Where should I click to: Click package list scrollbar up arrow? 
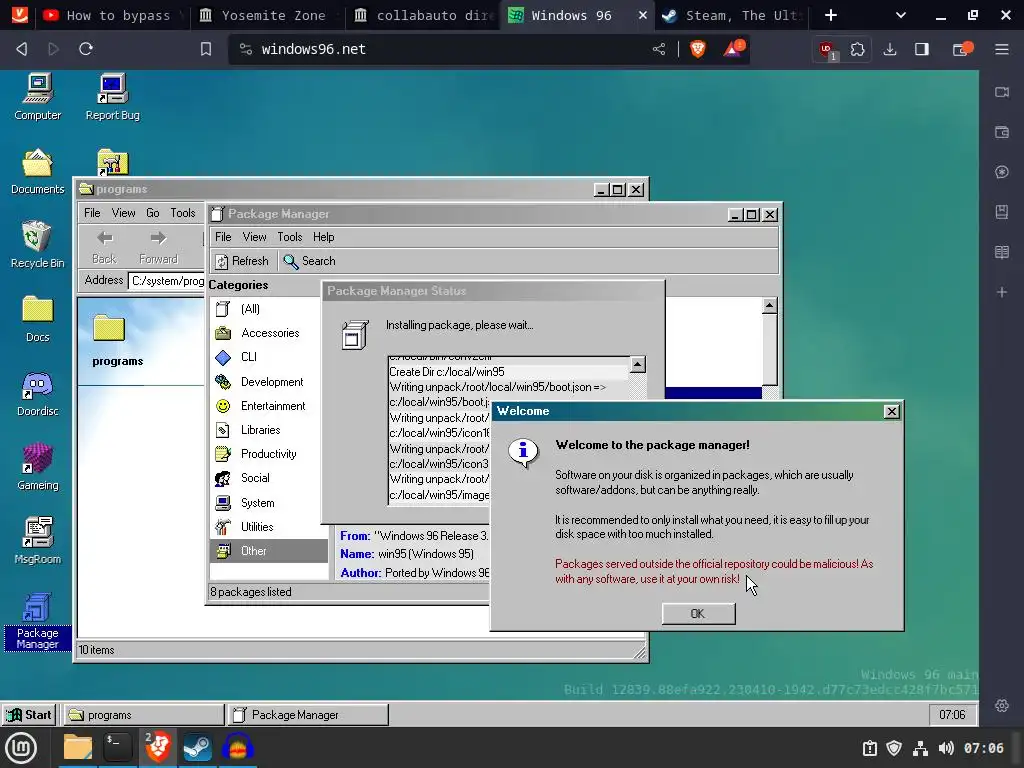[x=769, y=306]
